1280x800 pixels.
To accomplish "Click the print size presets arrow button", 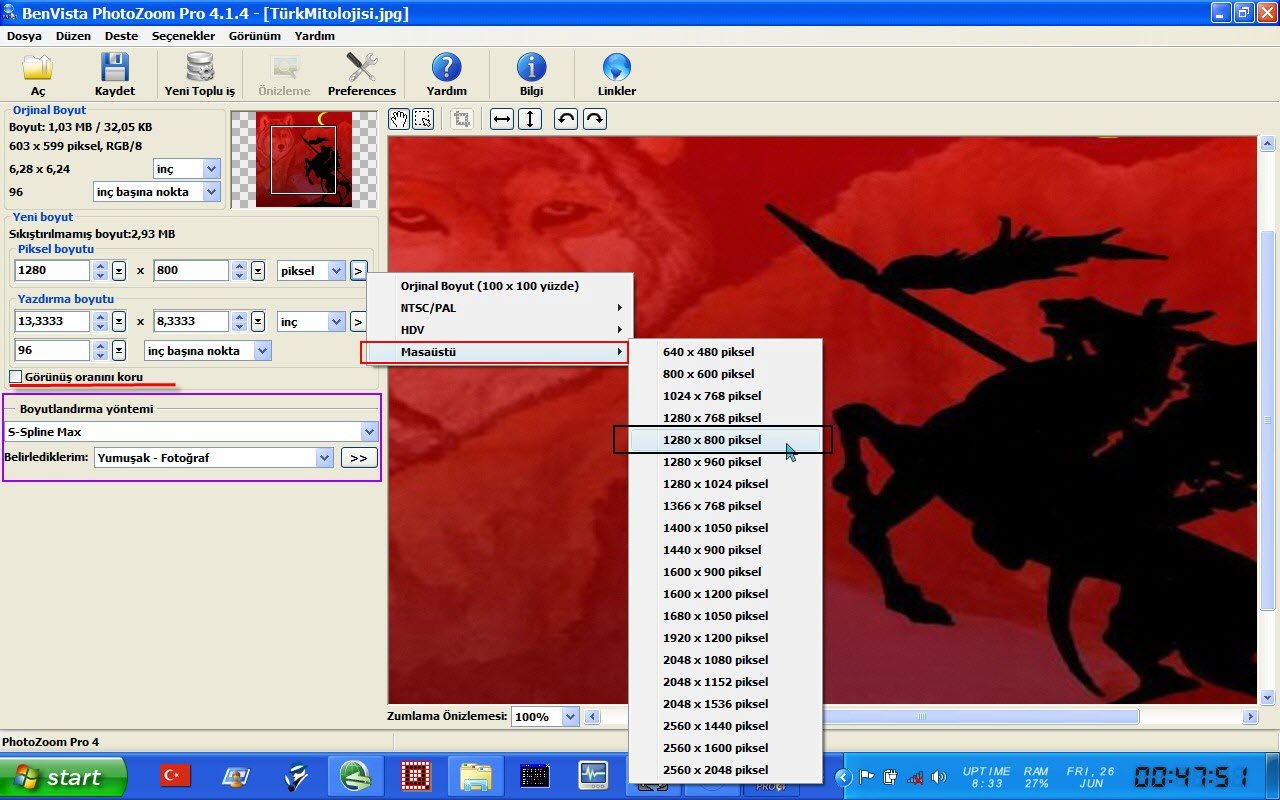I will click(x=359, y=322).
